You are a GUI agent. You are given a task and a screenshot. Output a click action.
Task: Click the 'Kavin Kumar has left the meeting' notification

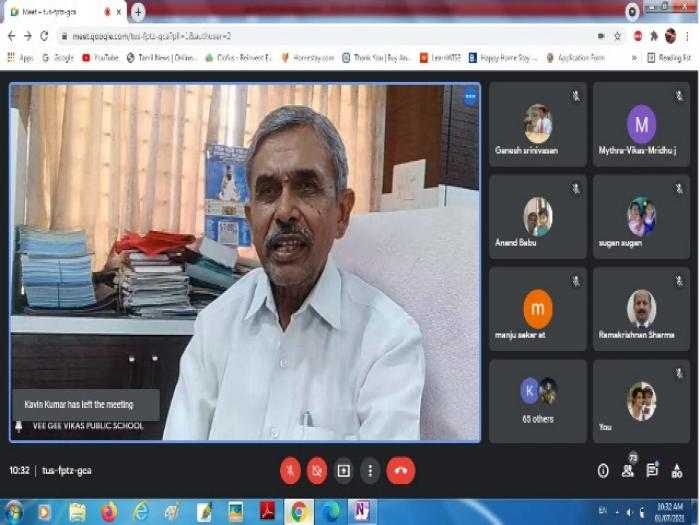coord(85,404)
